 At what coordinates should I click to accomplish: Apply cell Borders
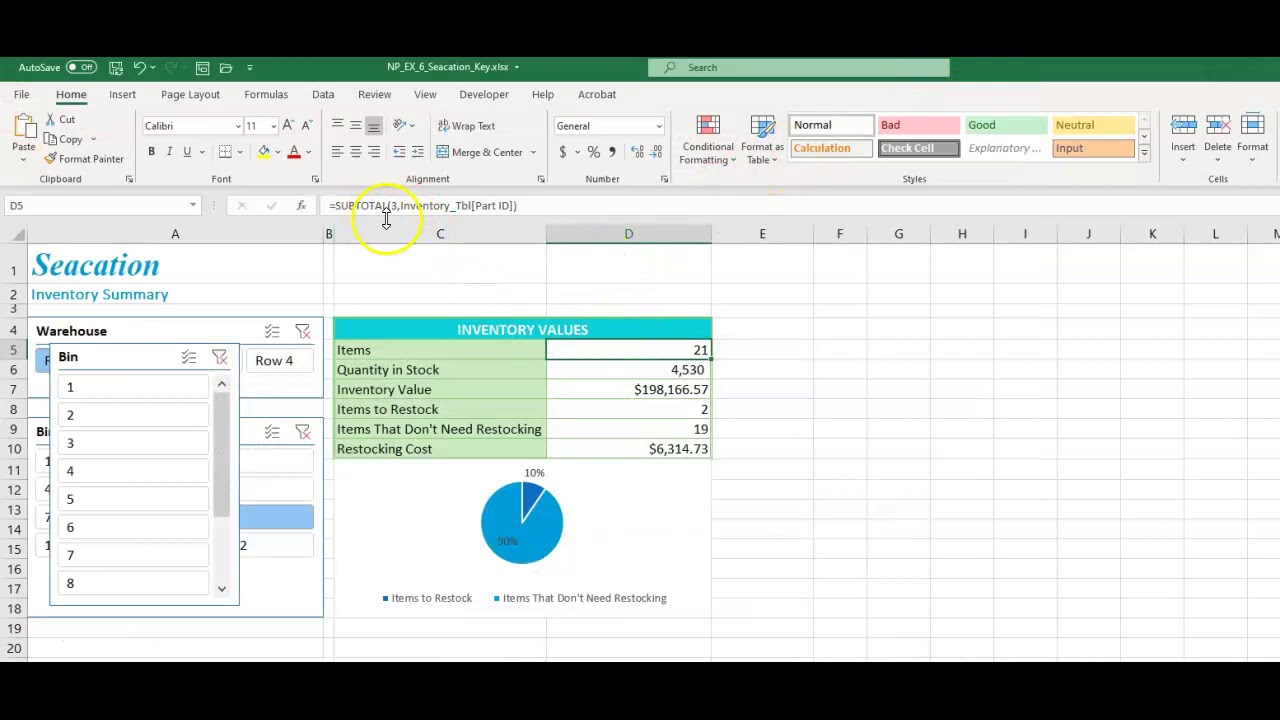(x=225, y=152)
